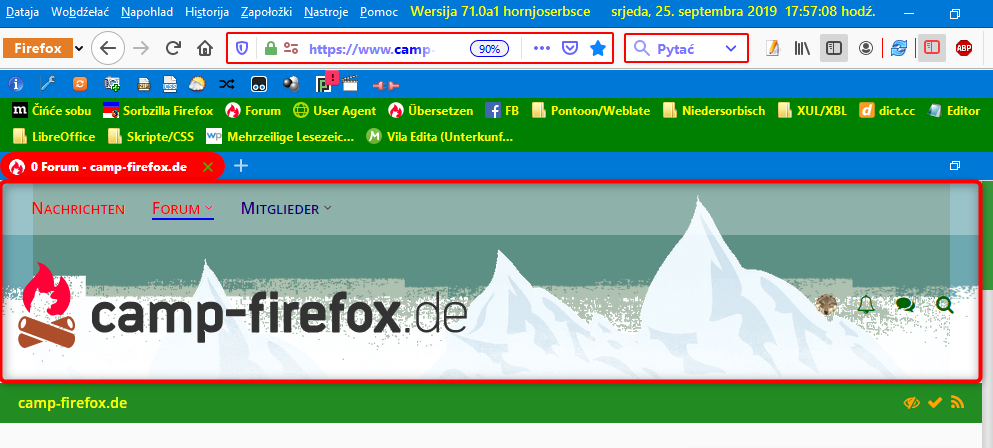Go back with the Back arrow button
Viewport: 993px width, 448px height.
[x=108, y=48]
